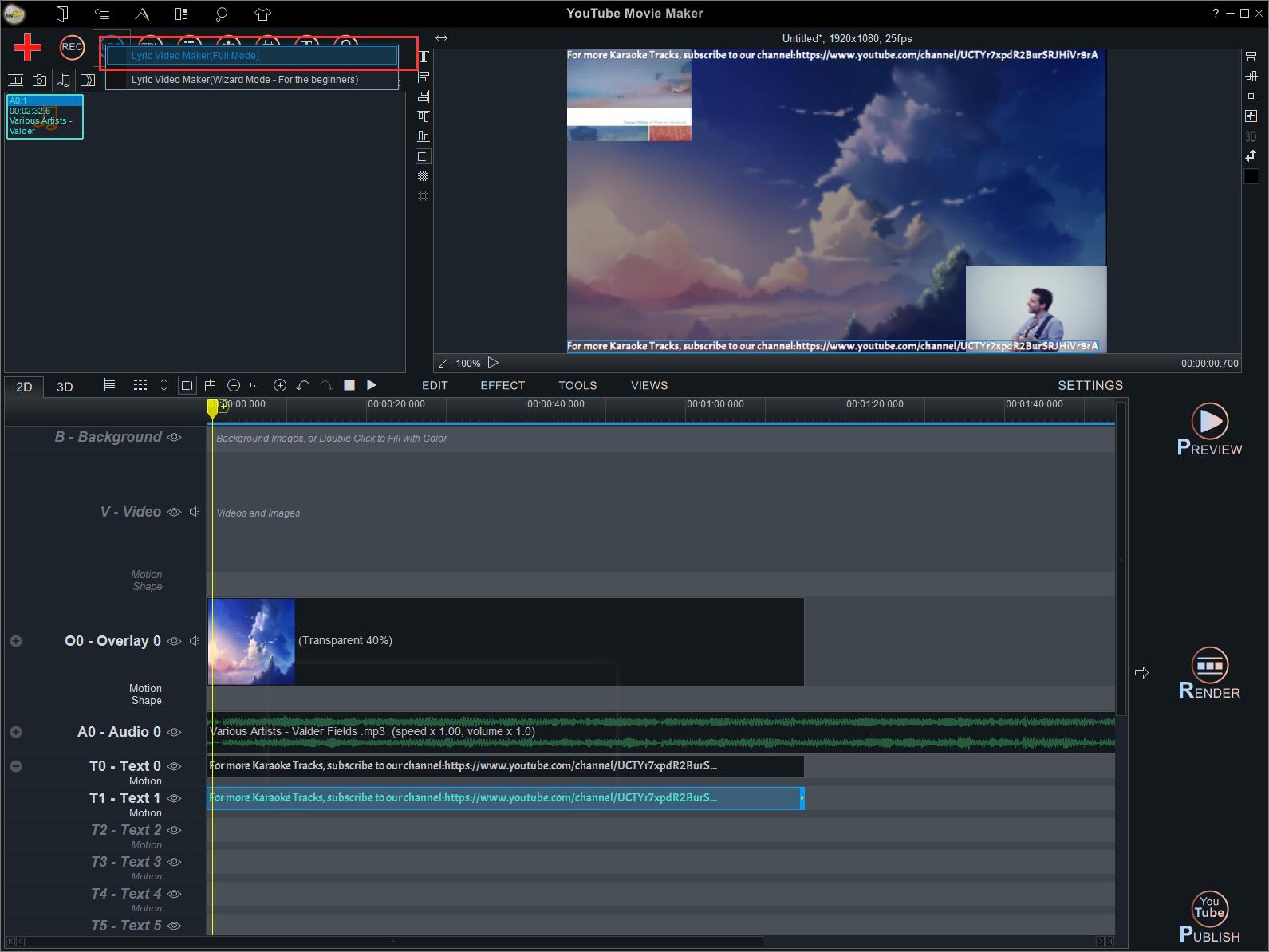Screen dimensions: 1269x952
Task: Toggle the fine grid overlay icon
Action: tap(424, 175)
